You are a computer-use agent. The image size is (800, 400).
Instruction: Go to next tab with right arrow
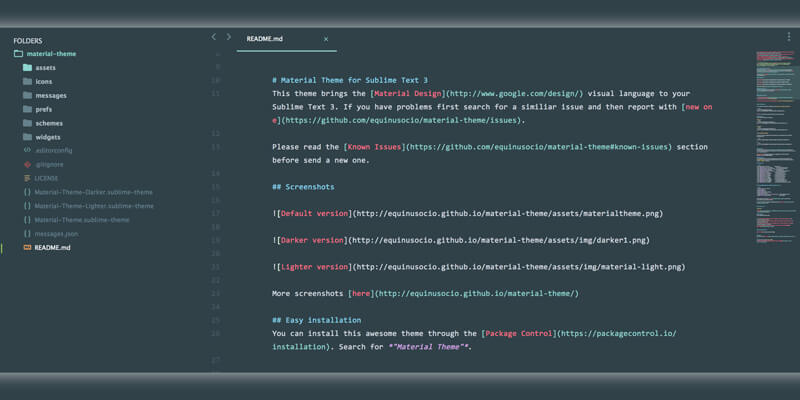point(229,37)
